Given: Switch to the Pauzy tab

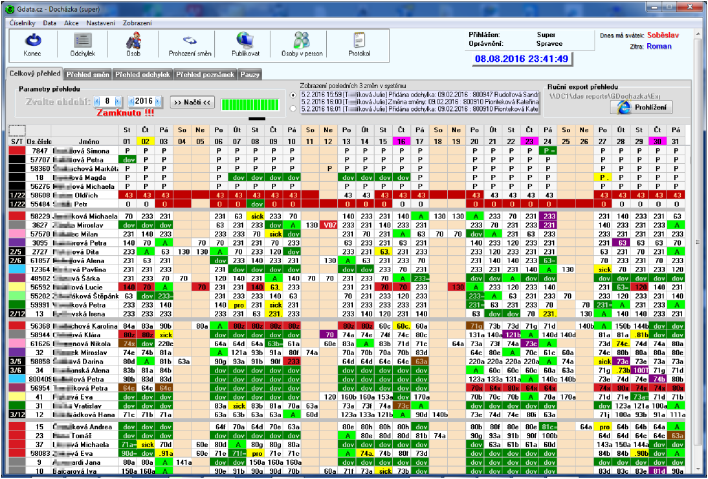Looking at the screenshot, I should click(250, 74).
